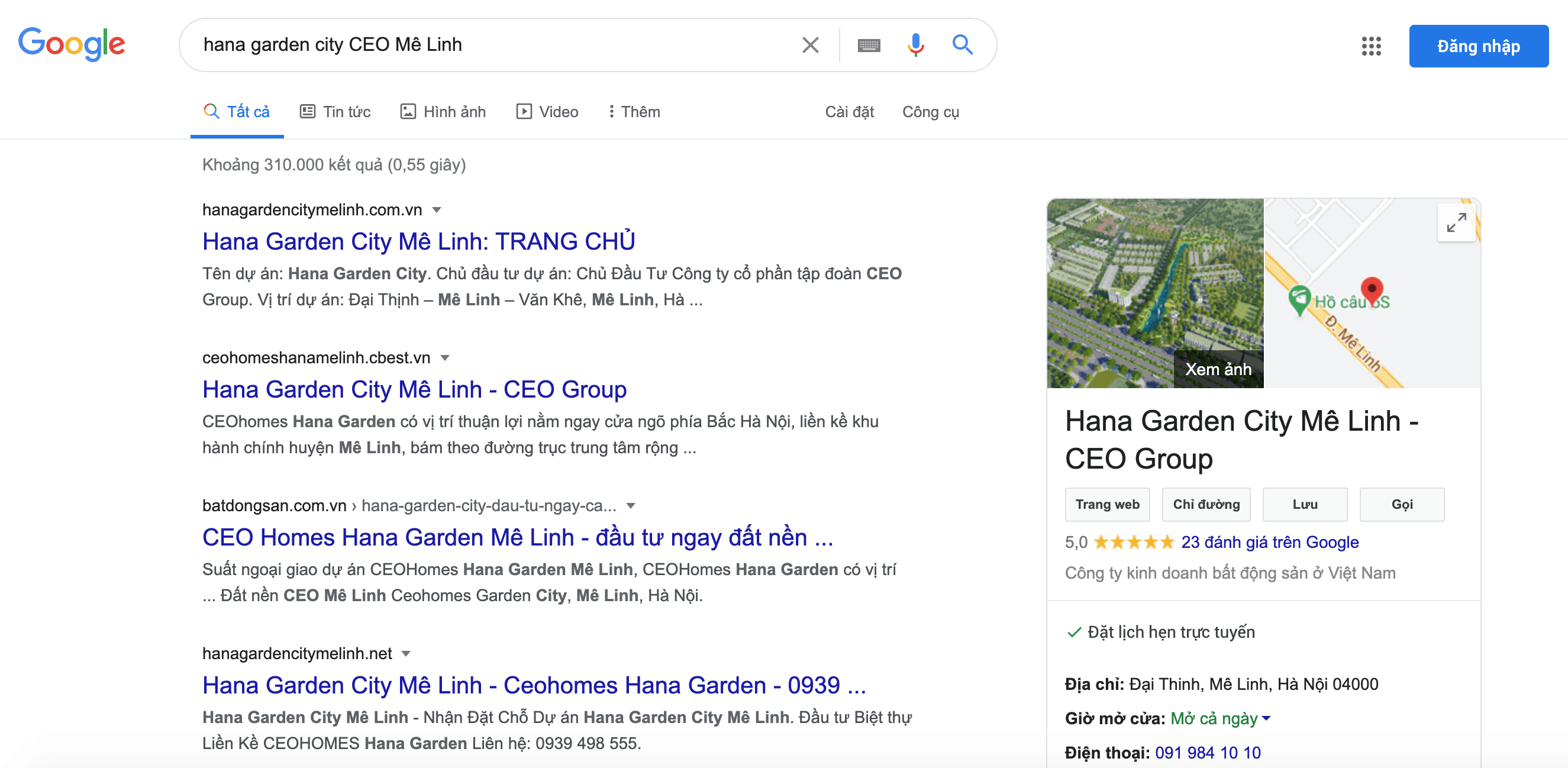Screen dimensions: 1568x768
Task: Select the Tất cả tab
Action: [x=237, y=112]
